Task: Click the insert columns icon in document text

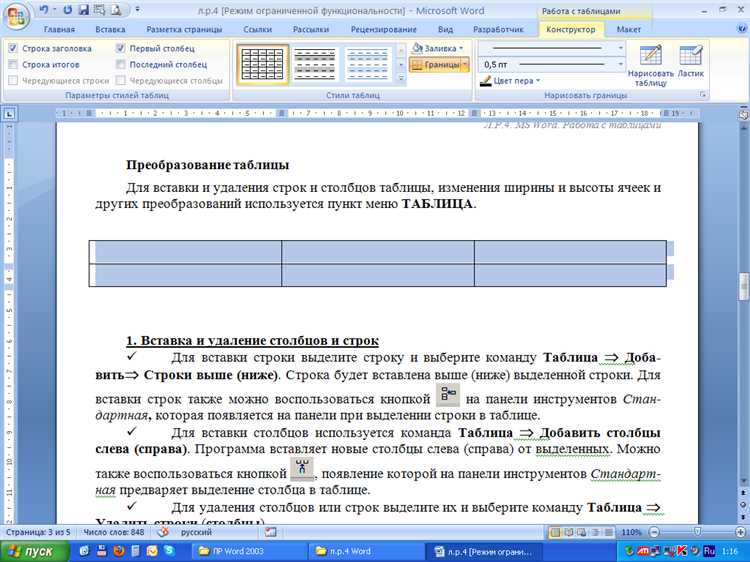Action: [300, 469]
